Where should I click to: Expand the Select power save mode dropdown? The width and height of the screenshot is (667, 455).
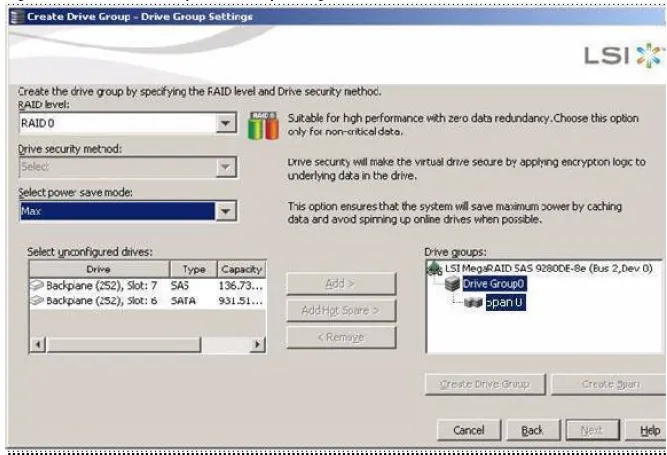click(227, 212)
